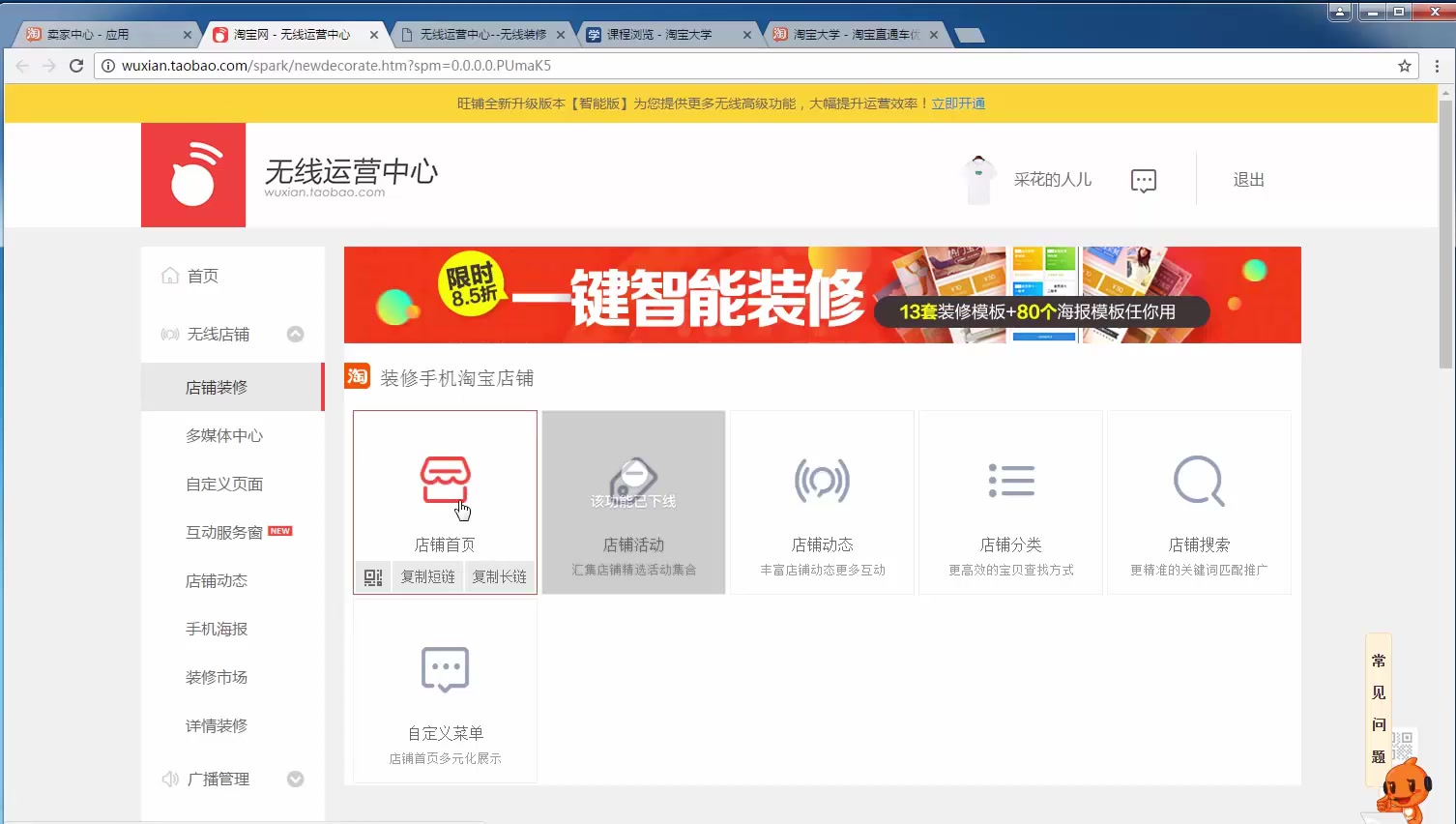
Task: Click the orange mascot helper at corner
Action: point(1404,791)
